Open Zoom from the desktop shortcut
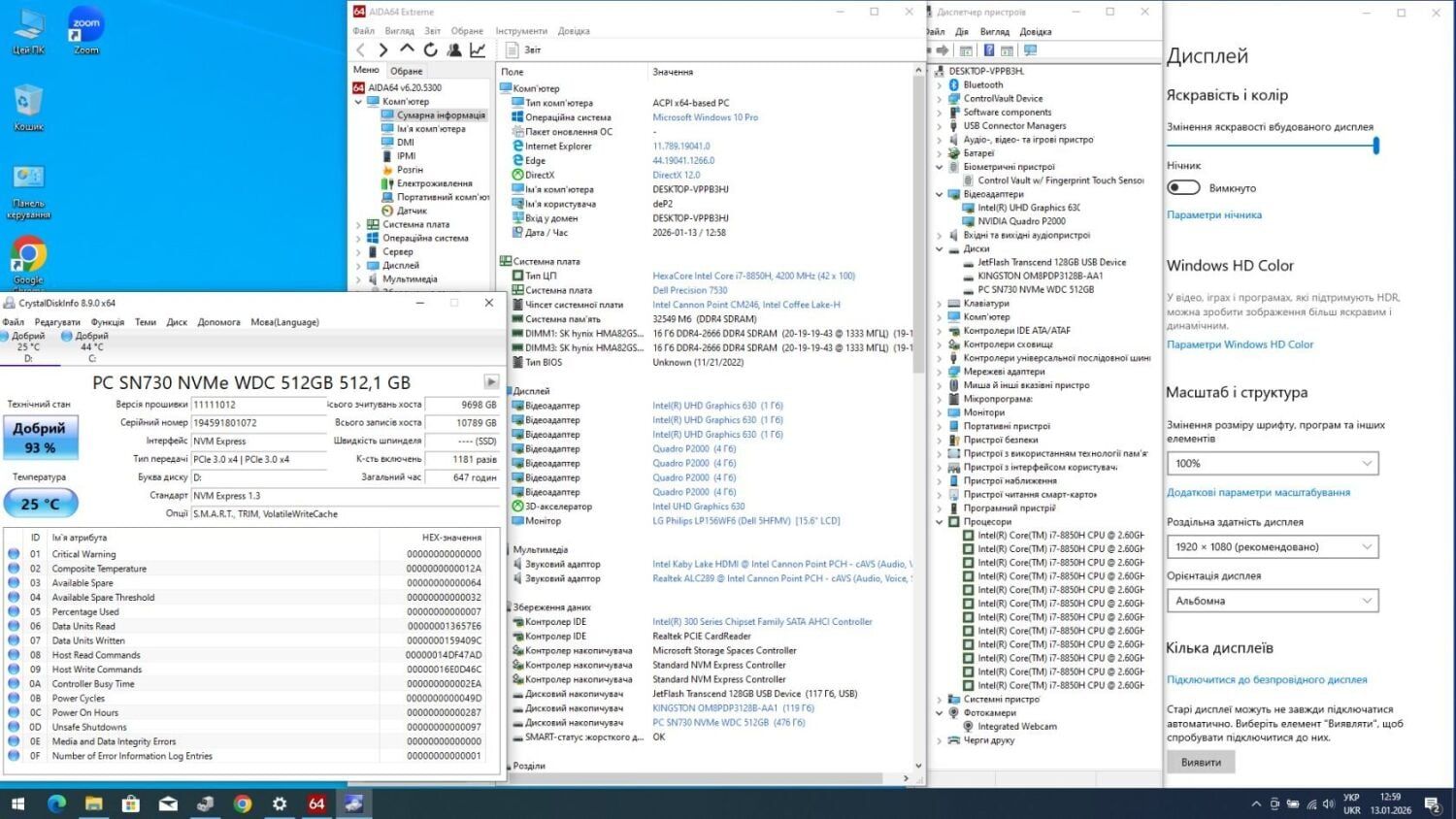The image size is (1456, 819). 86,30
